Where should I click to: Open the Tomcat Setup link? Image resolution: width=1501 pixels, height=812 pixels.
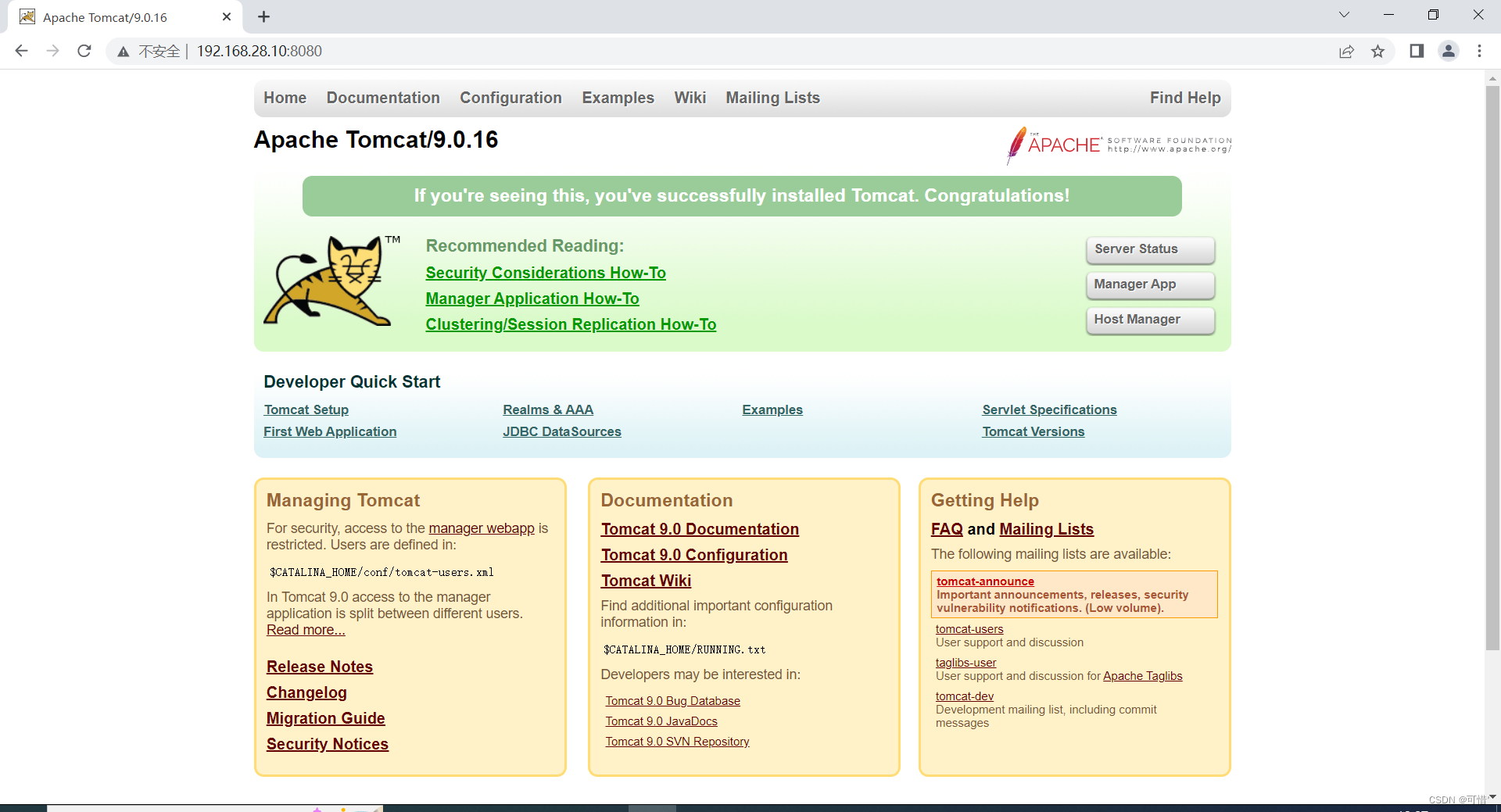click(x=306, y=410)
